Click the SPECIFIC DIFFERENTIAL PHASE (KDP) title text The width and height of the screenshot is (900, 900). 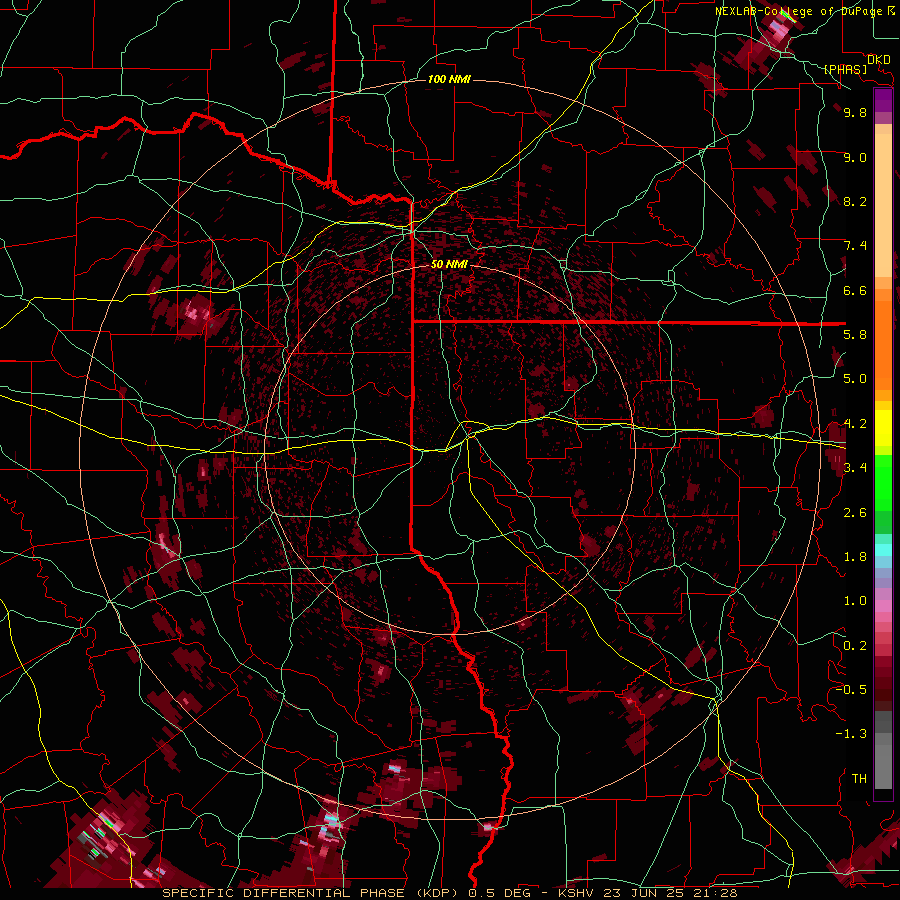[x=310, y=893]
